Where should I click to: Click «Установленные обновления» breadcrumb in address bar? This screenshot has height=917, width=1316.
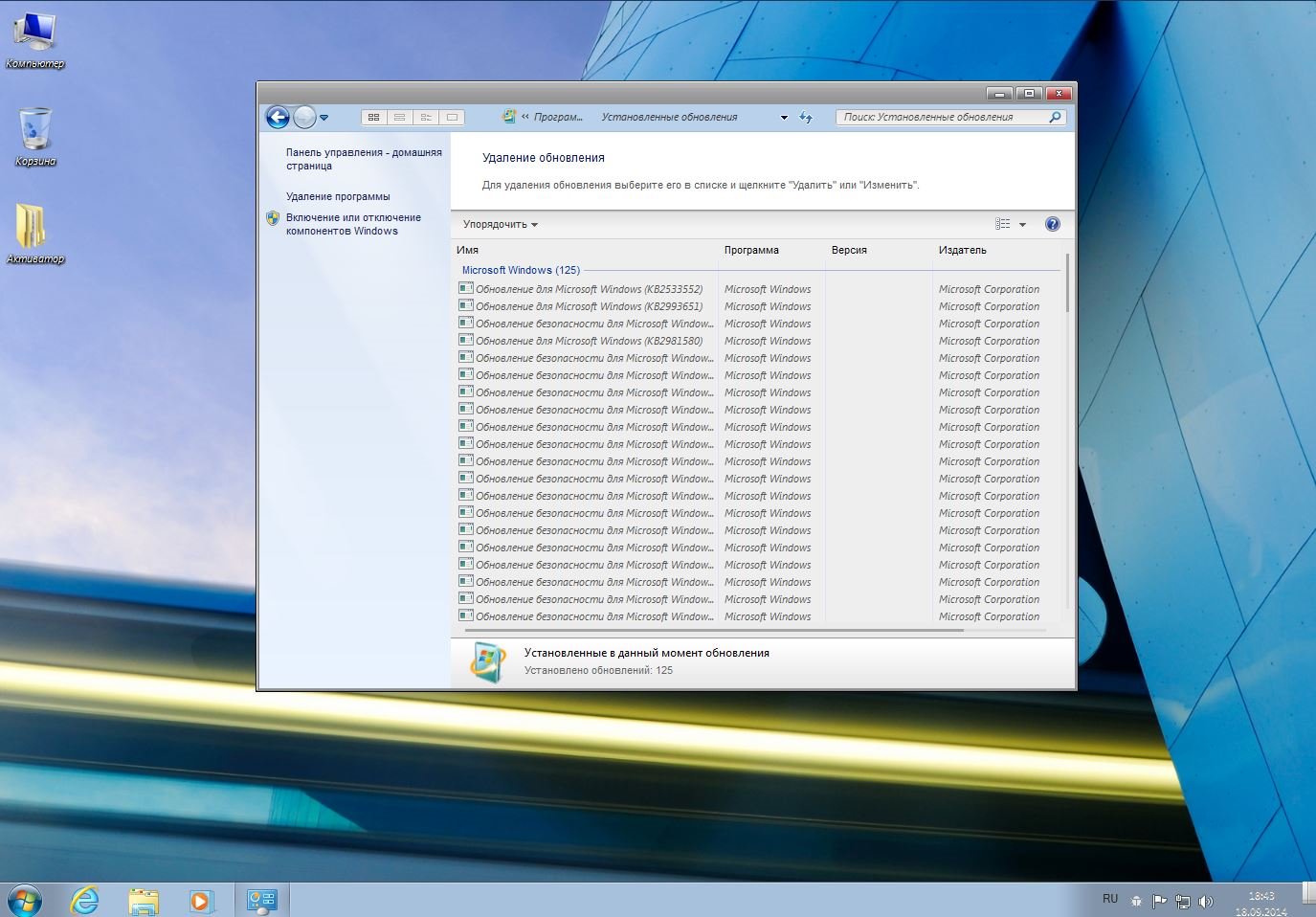pyautogui.click(x=669, y=117)
